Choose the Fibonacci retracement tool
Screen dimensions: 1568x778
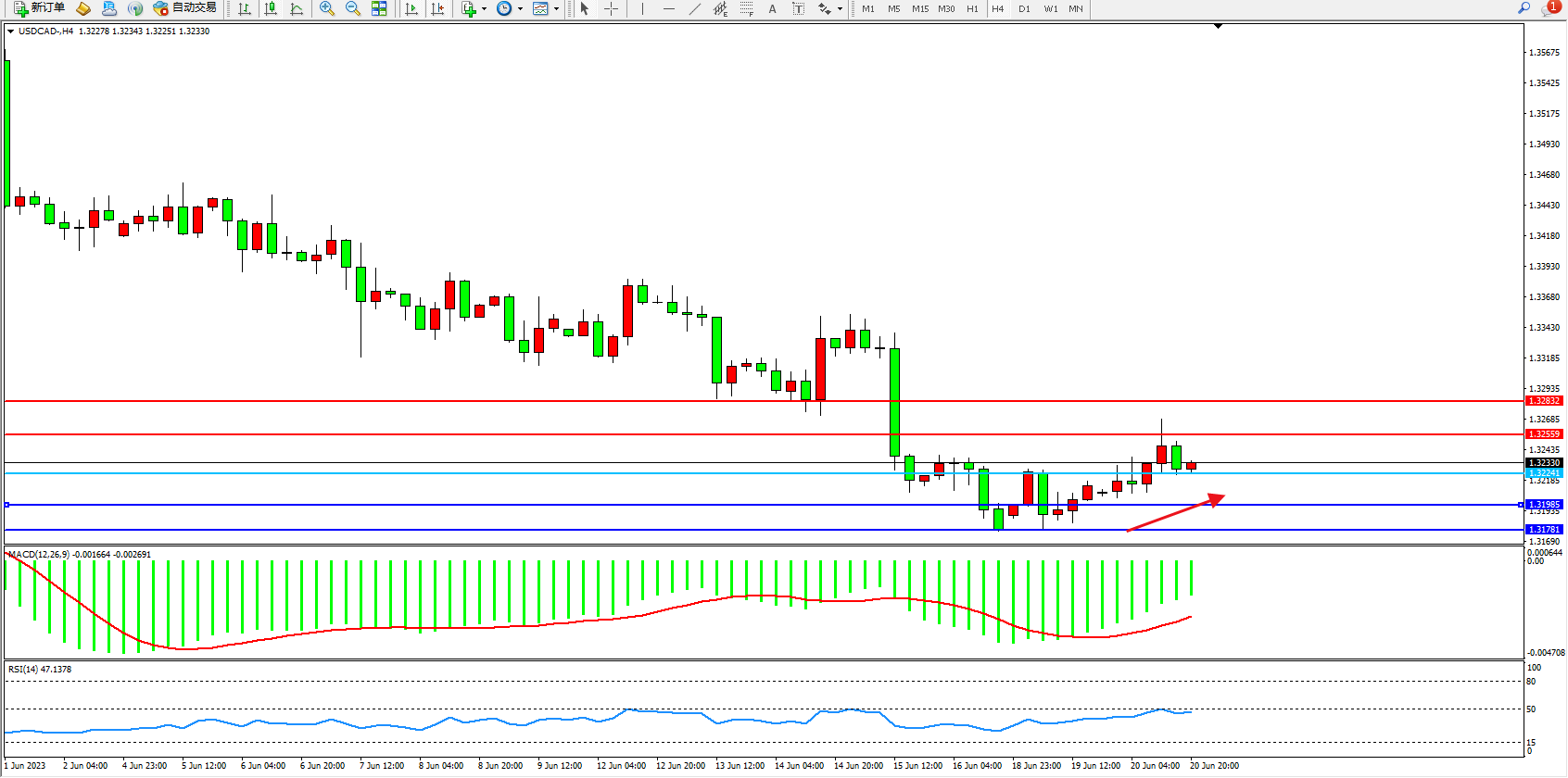746,8
